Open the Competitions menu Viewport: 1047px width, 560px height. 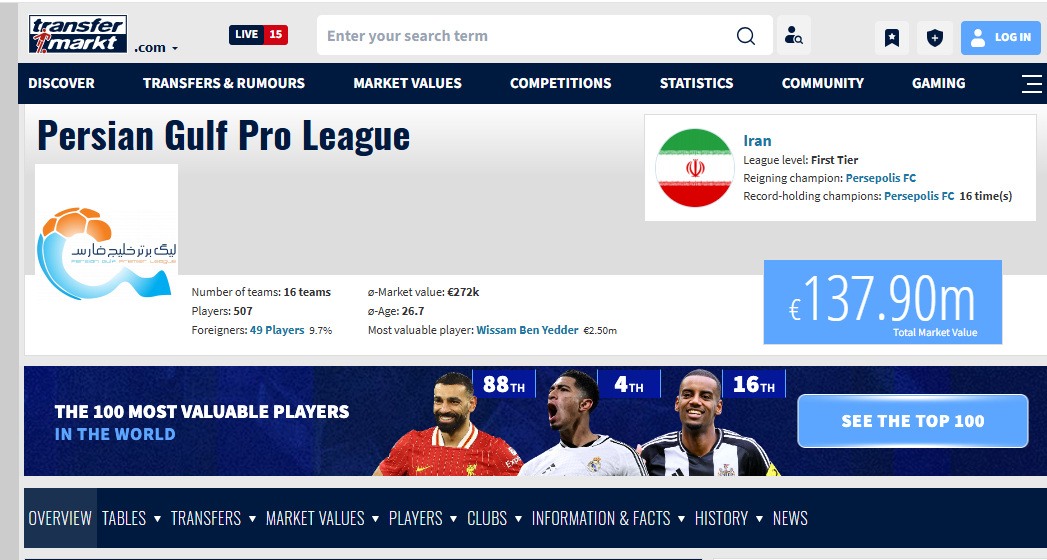(560, 84)
